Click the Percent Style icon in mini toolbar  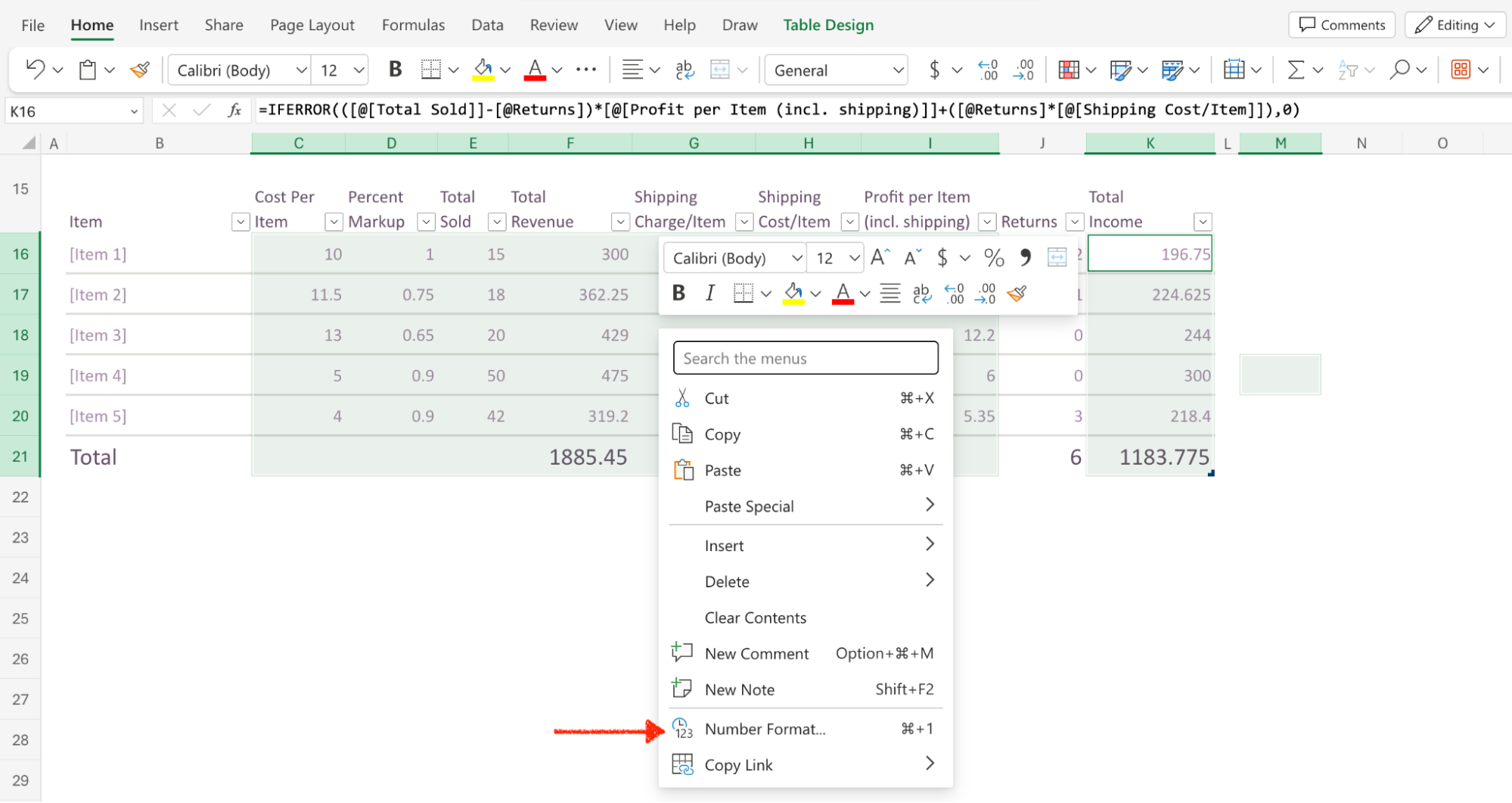click(994, 258)
